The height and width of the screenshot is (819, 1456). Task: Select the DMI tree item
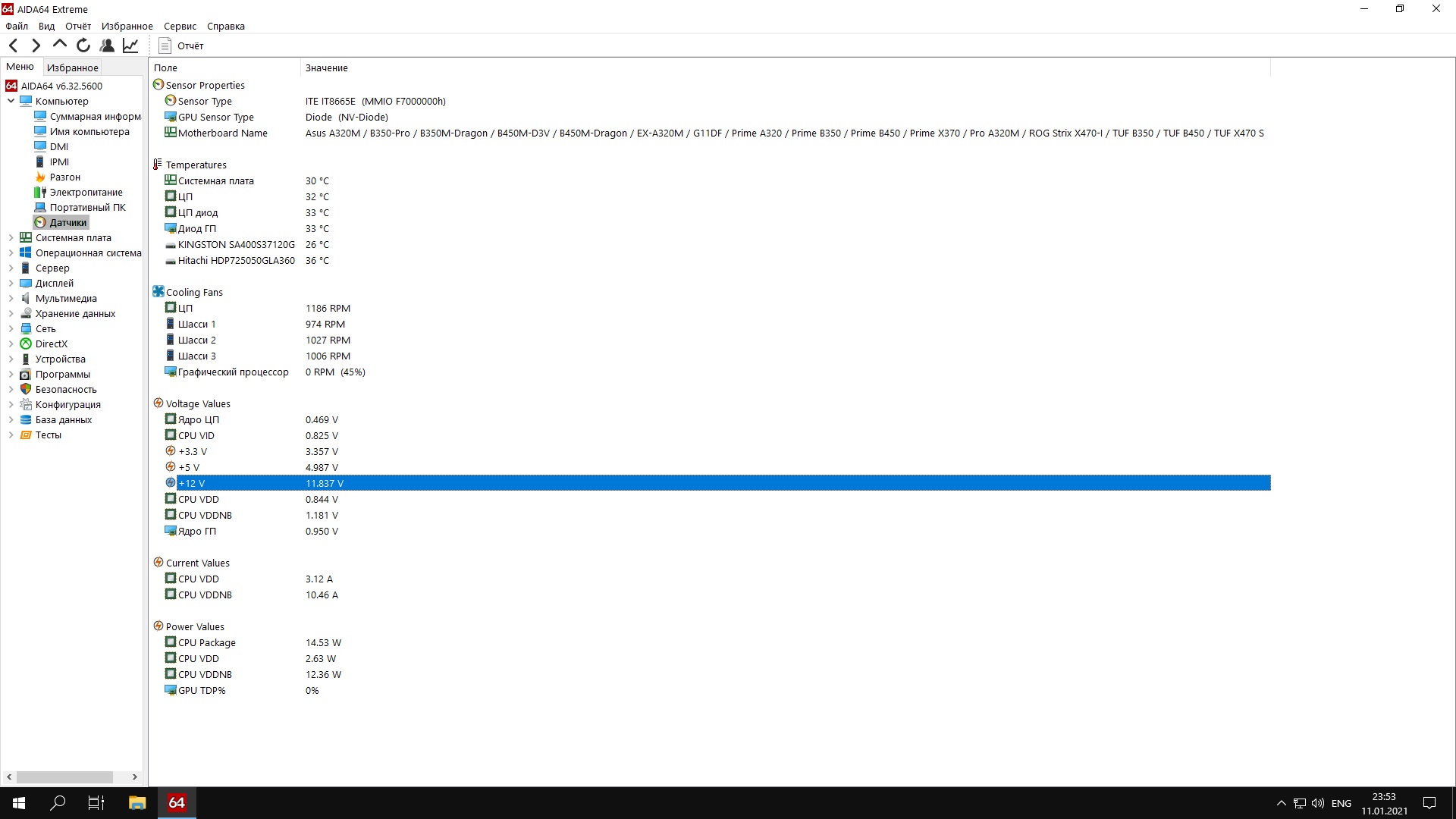(52, 146)
